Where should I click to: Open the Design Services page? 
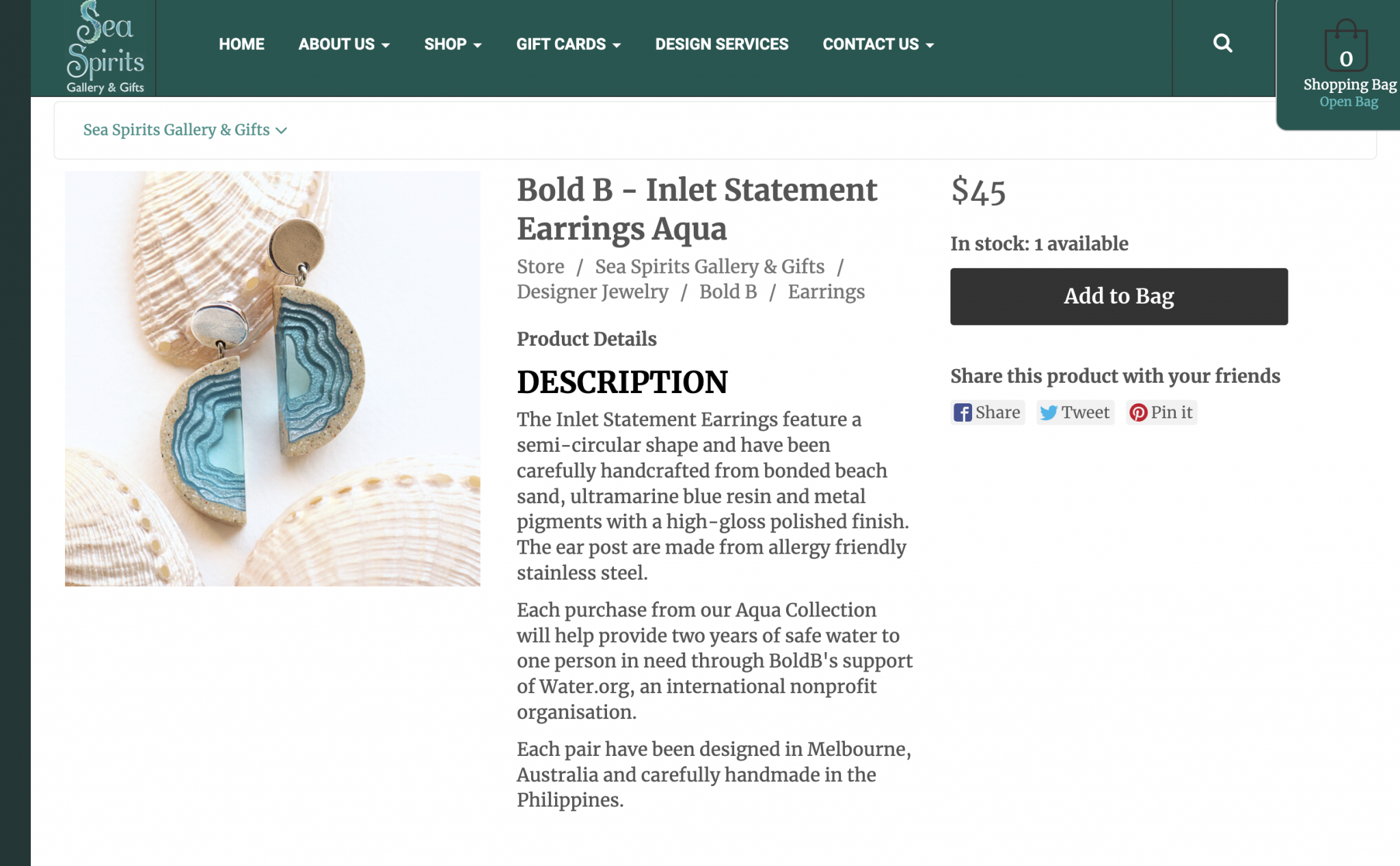(x=721, y=44)
